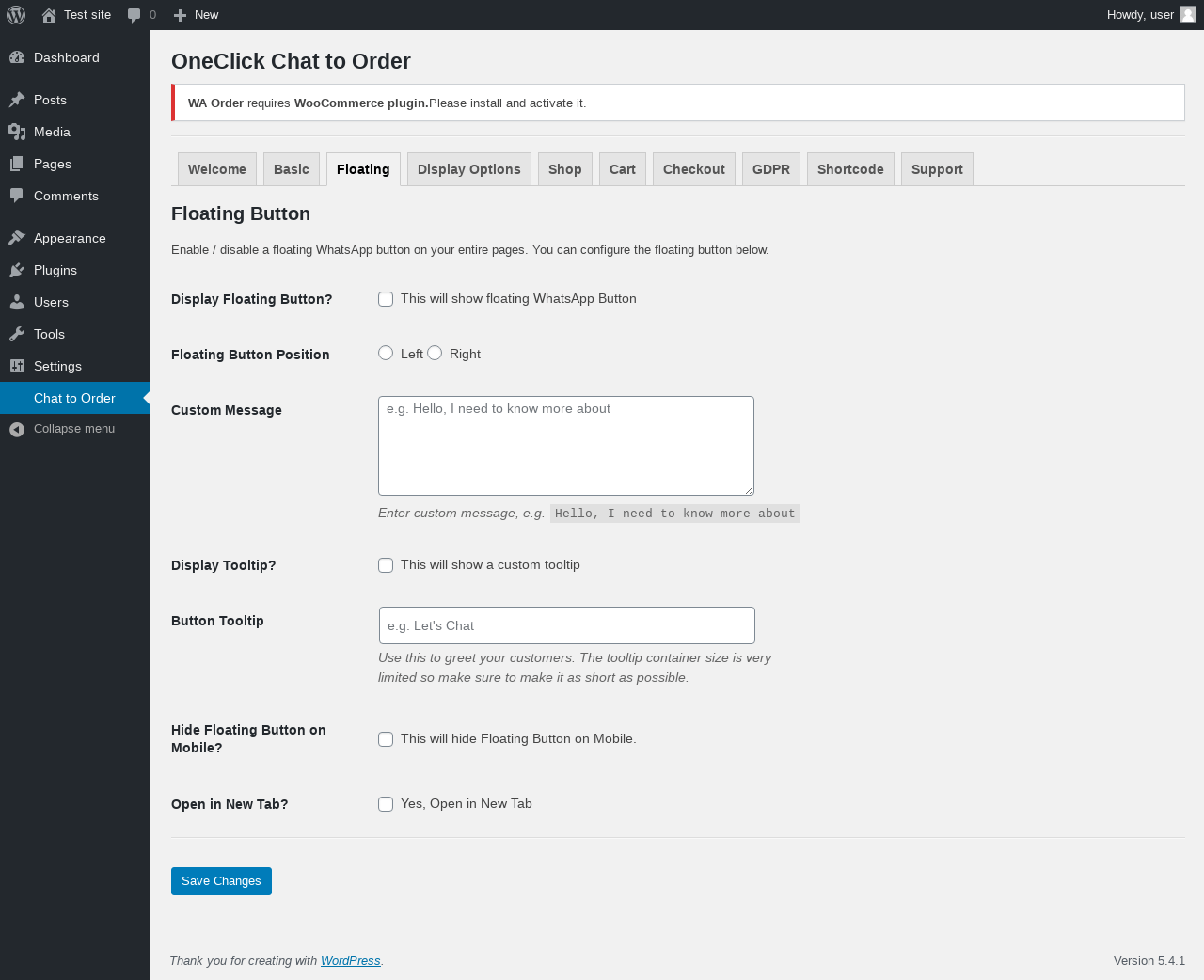The height and width of the screenshot is (980, 1204).
Task: Click the Version 5.4.1 footer text
Action: point(1149,960)
